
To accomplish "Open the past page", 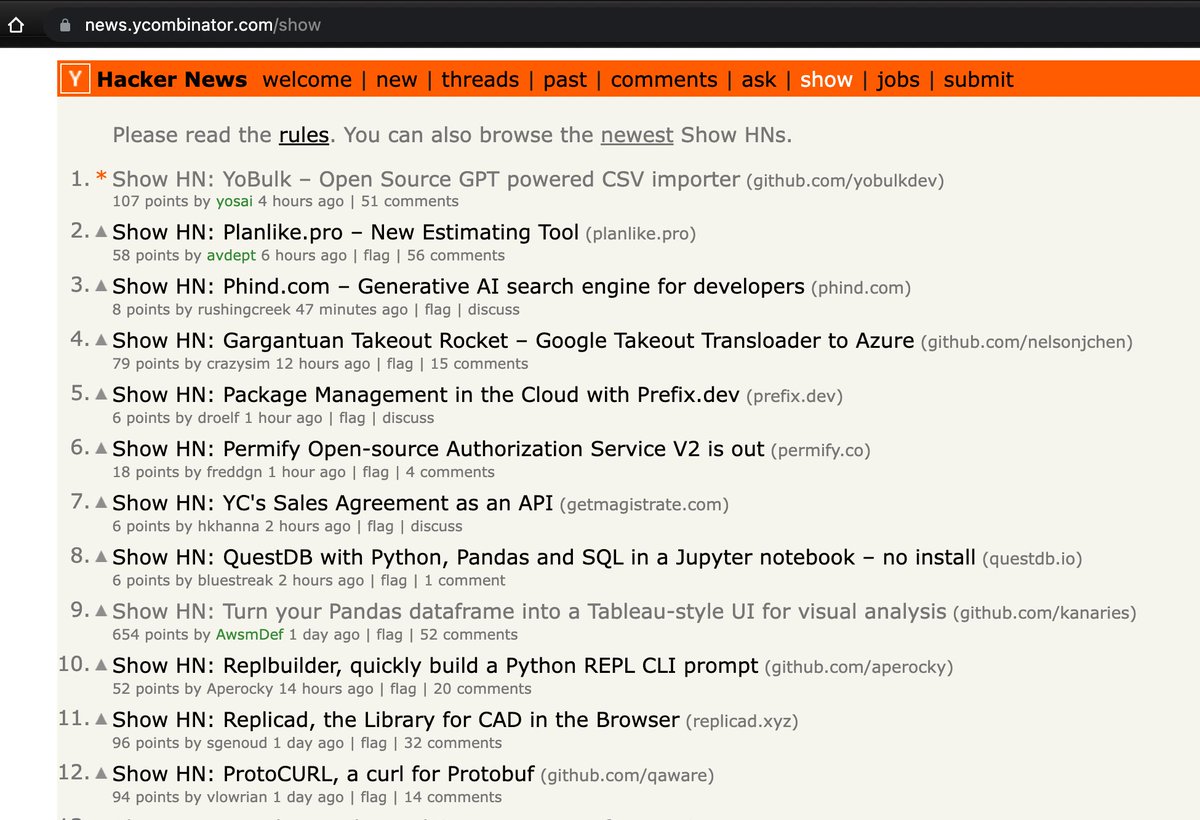I will [565, 80].
